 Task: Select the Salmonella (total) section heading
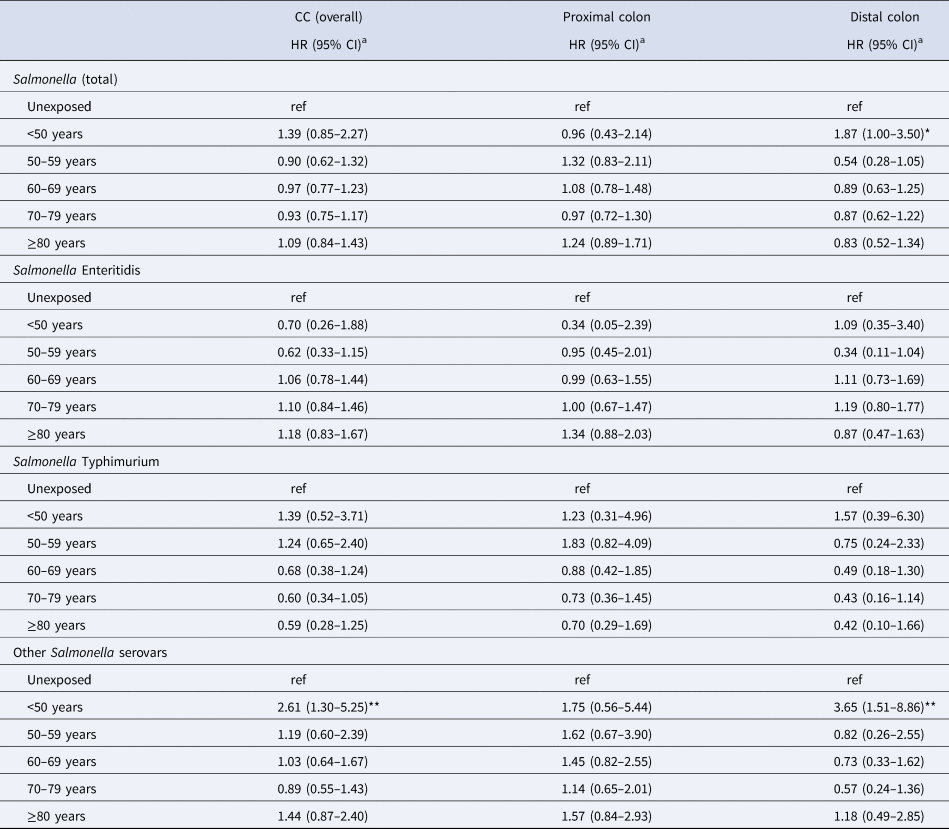[x=78, y=79]
